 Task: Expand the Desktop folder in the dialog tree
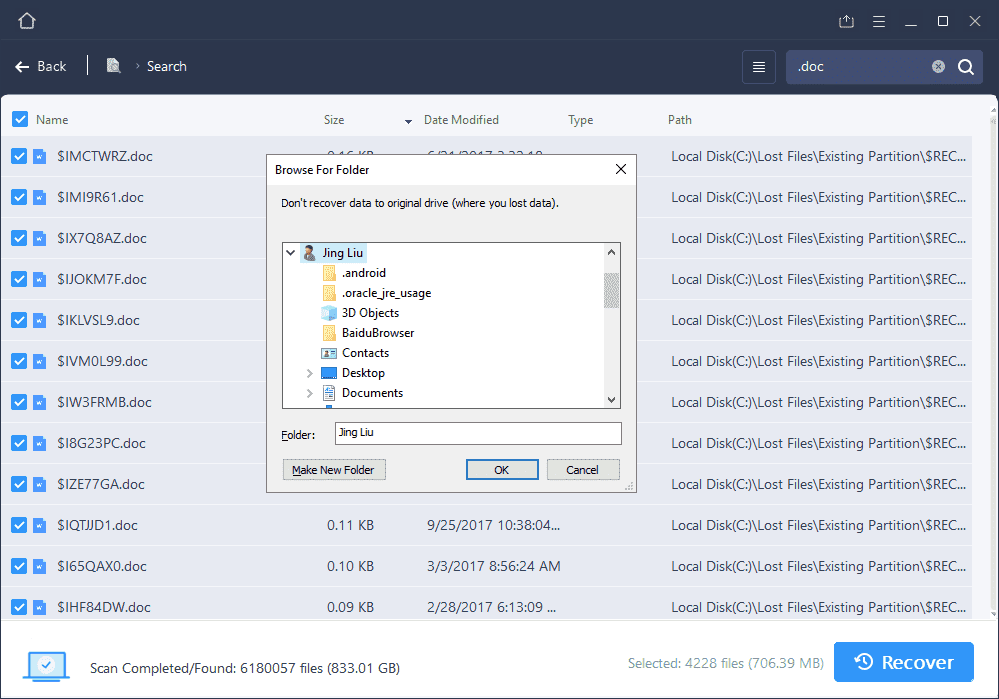tap(309, 372)
